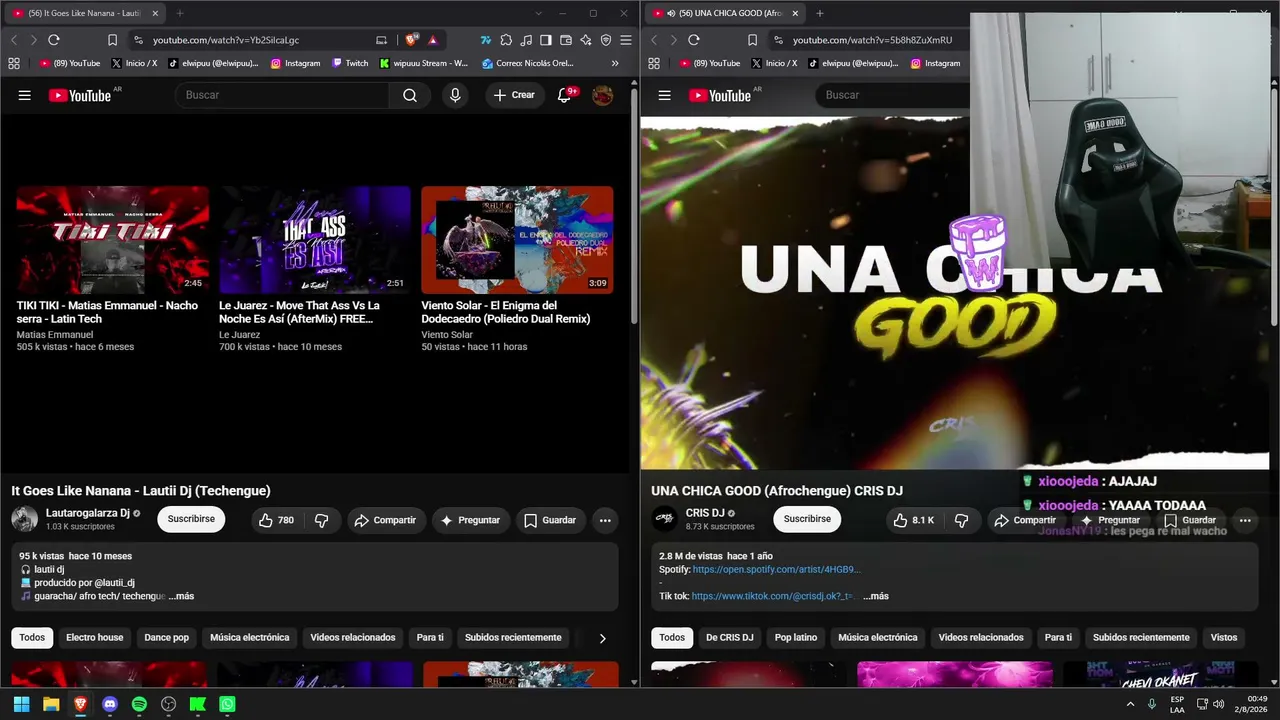This screenshot has width=1280, height=720.
Task: Open Spotify from the taskbar
Action: (x=139, y=704)
